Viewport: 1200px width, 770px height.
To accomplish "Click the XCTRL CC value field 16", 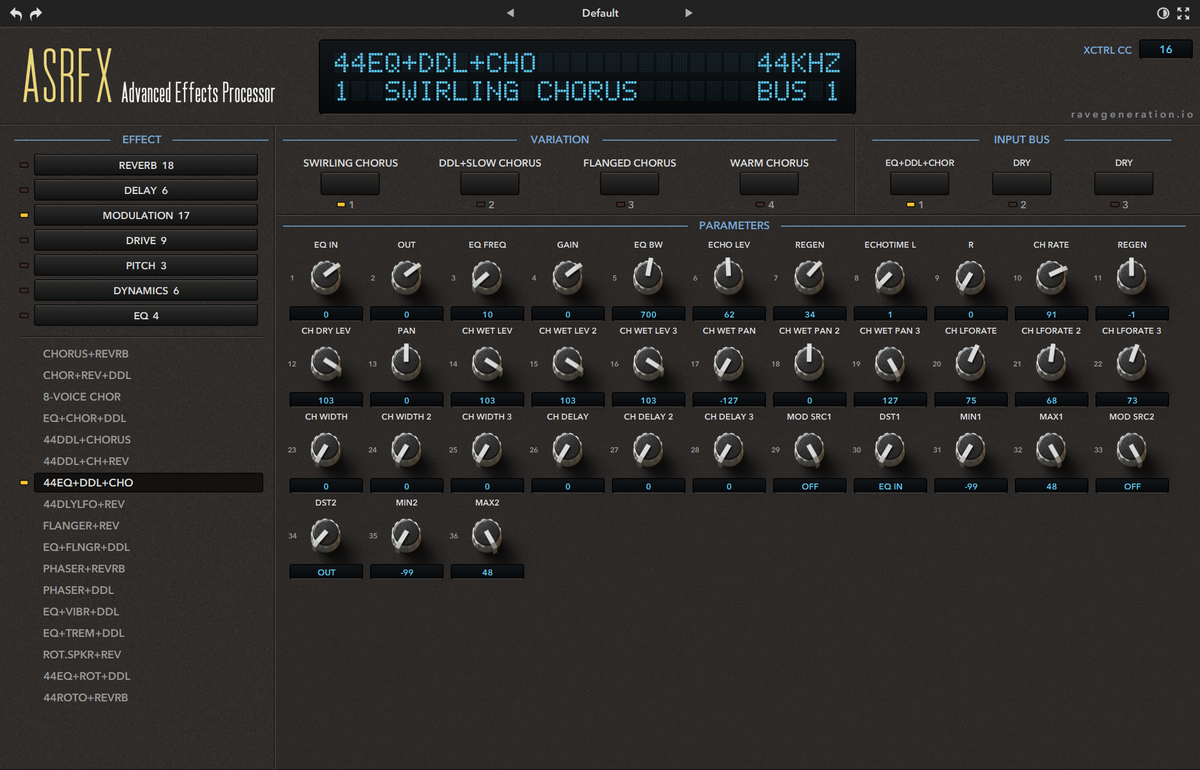I will coord(1166,49).
